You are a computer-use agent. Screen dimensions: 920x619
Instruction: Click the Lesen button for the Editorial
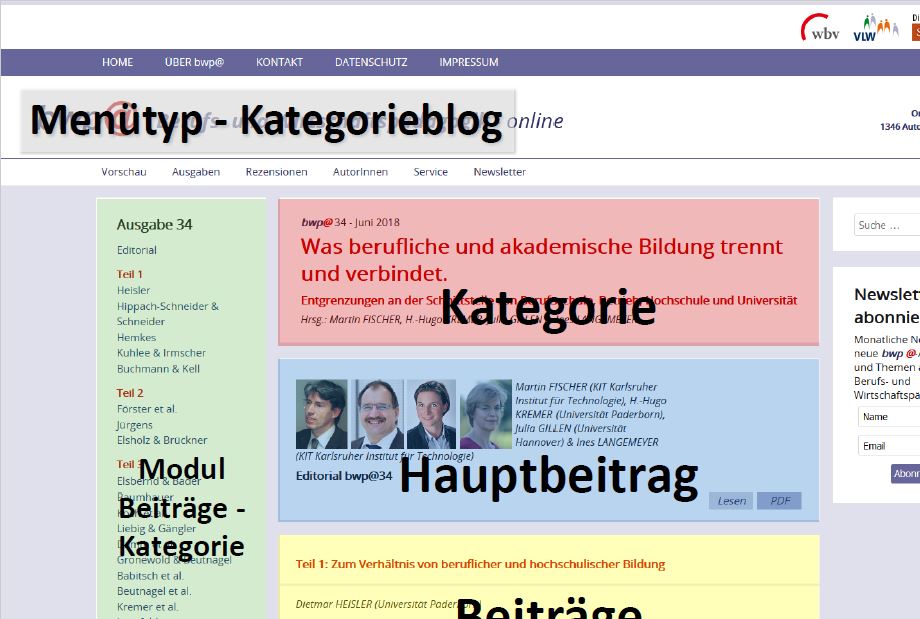[731, 500]
